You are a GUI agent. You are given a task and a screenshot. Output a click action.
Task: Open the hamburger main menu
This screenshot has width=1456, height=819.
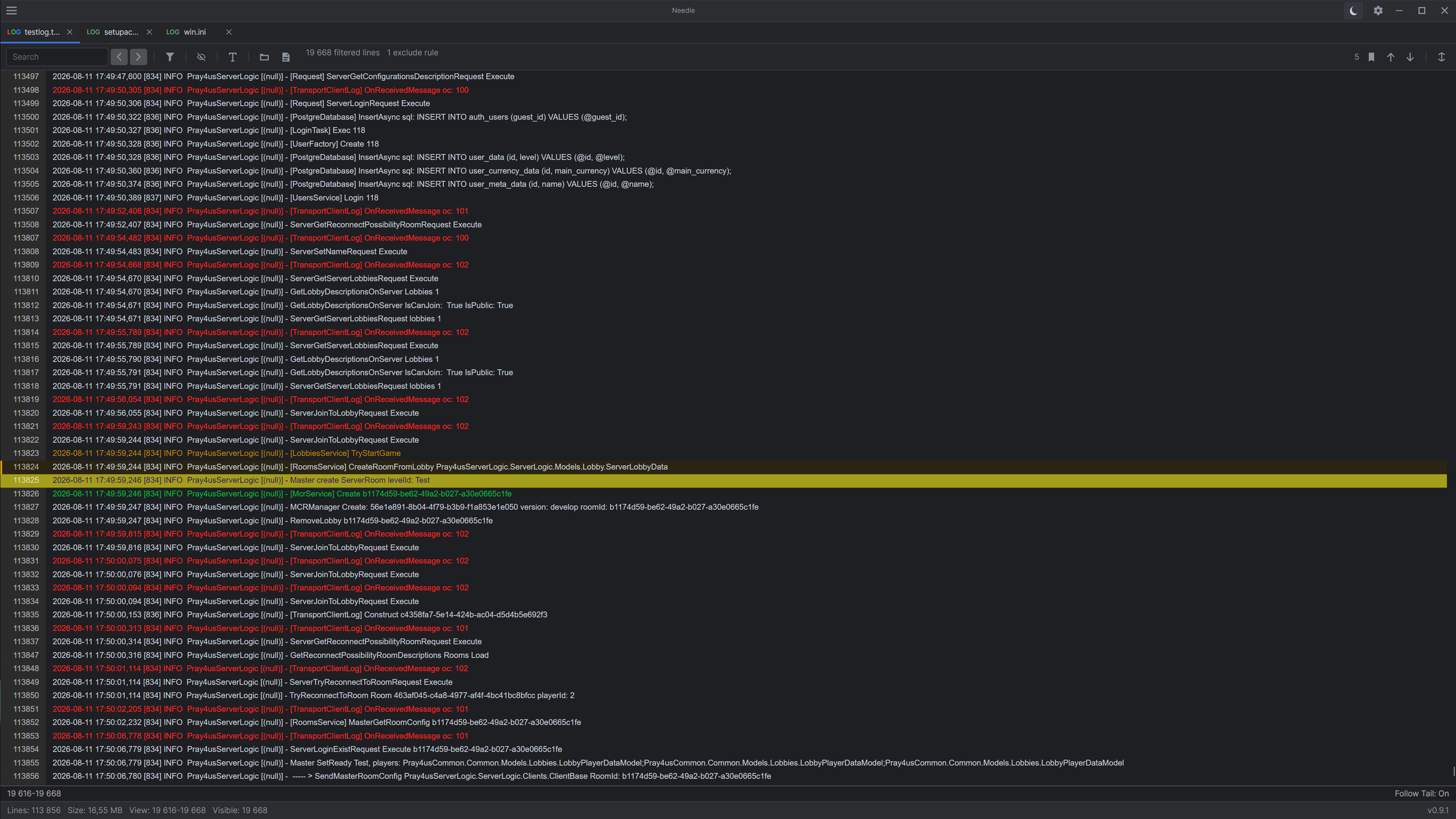coord(11,10)
